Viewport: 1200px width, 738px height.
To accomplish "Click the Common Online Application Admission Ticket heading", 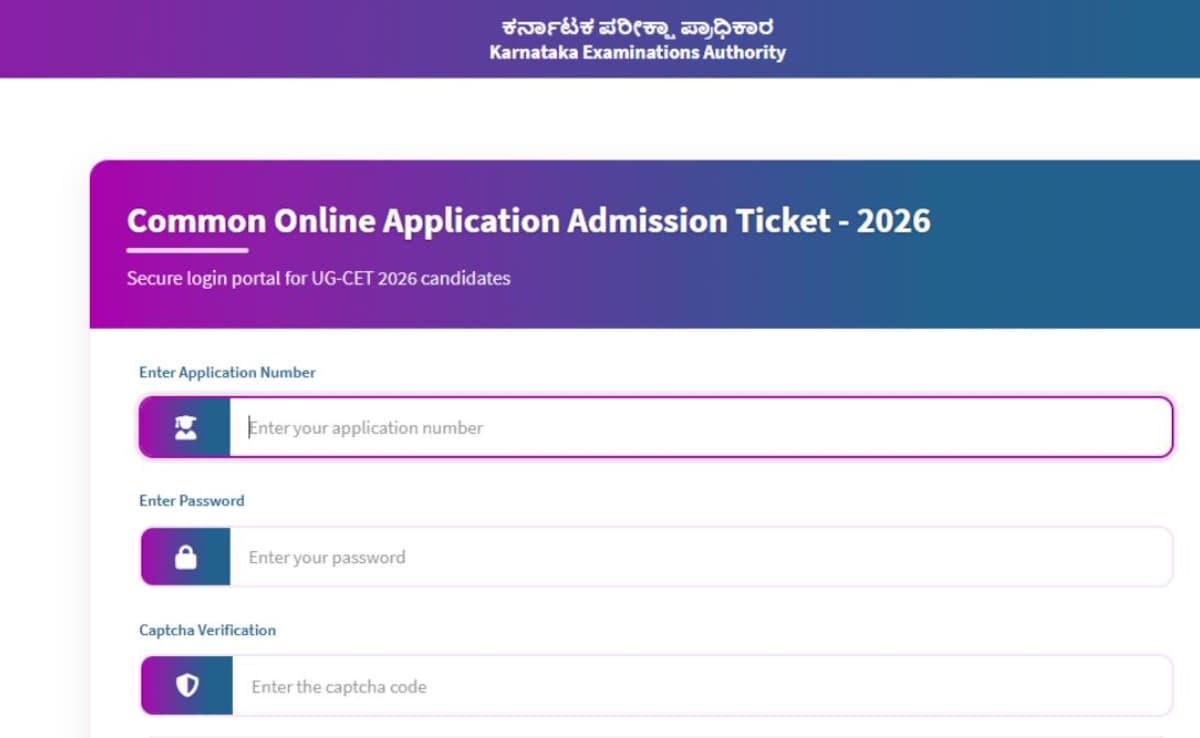I will click(x=529, y=220).
